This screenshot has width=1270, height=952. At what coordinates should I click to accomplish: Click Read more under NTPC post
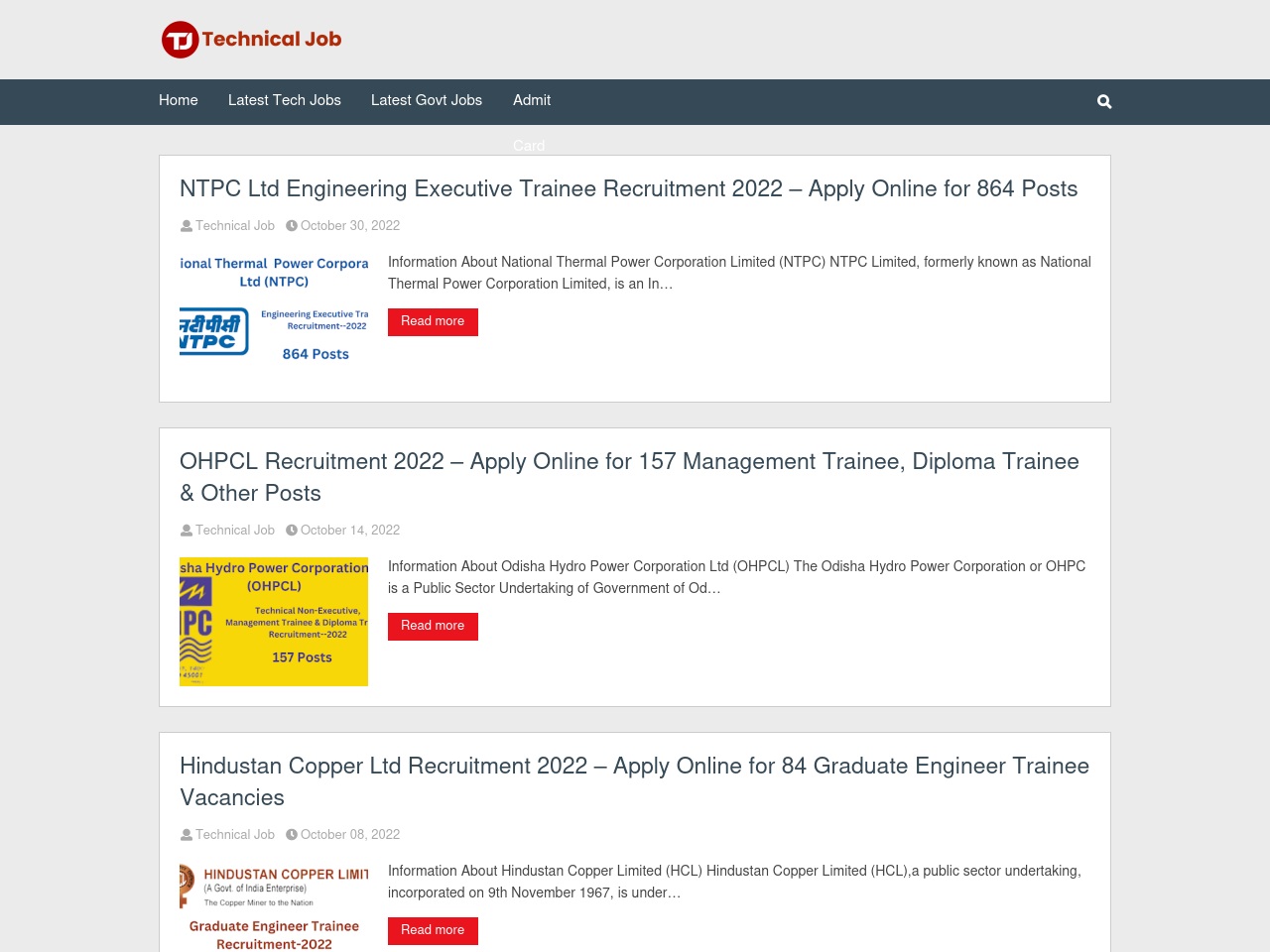pos(433,321)
